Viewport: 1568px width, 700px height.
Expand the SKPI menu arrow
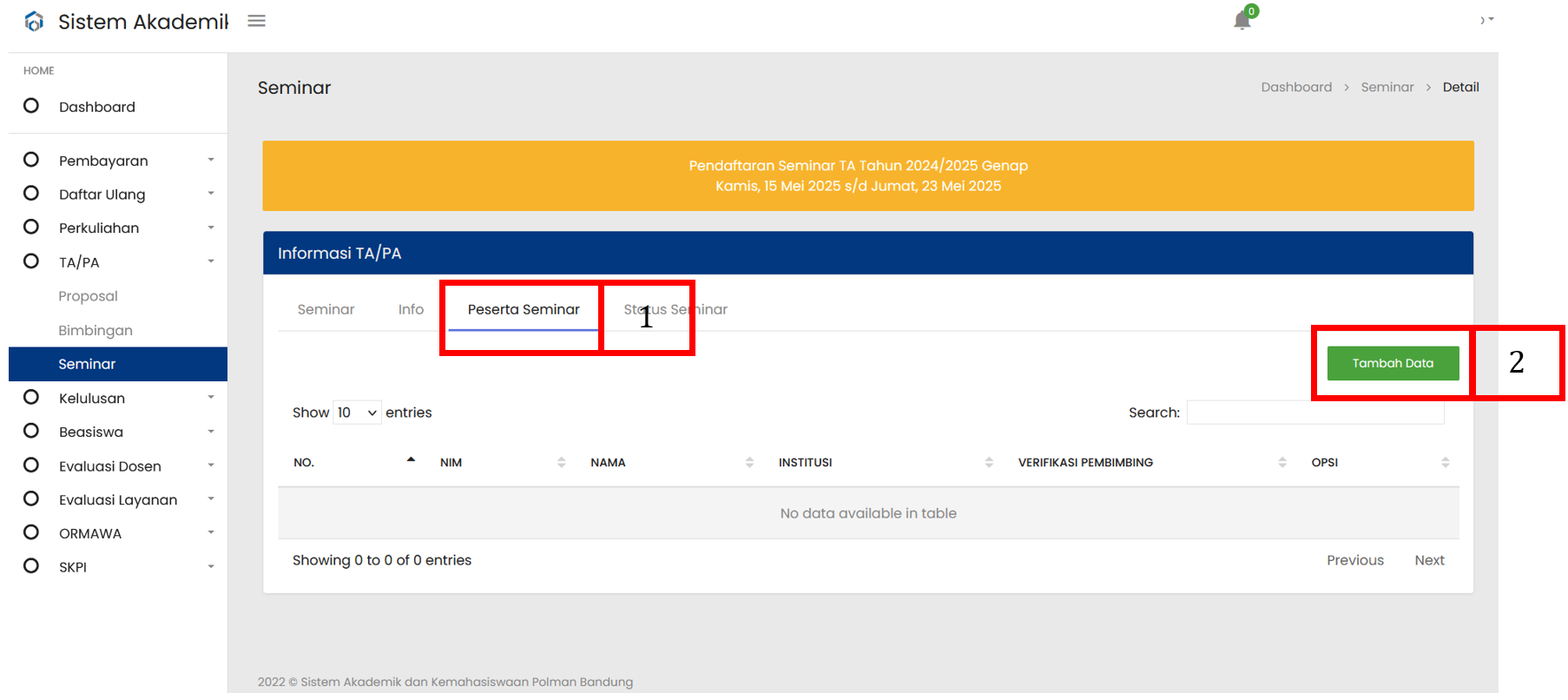(211, 566)
